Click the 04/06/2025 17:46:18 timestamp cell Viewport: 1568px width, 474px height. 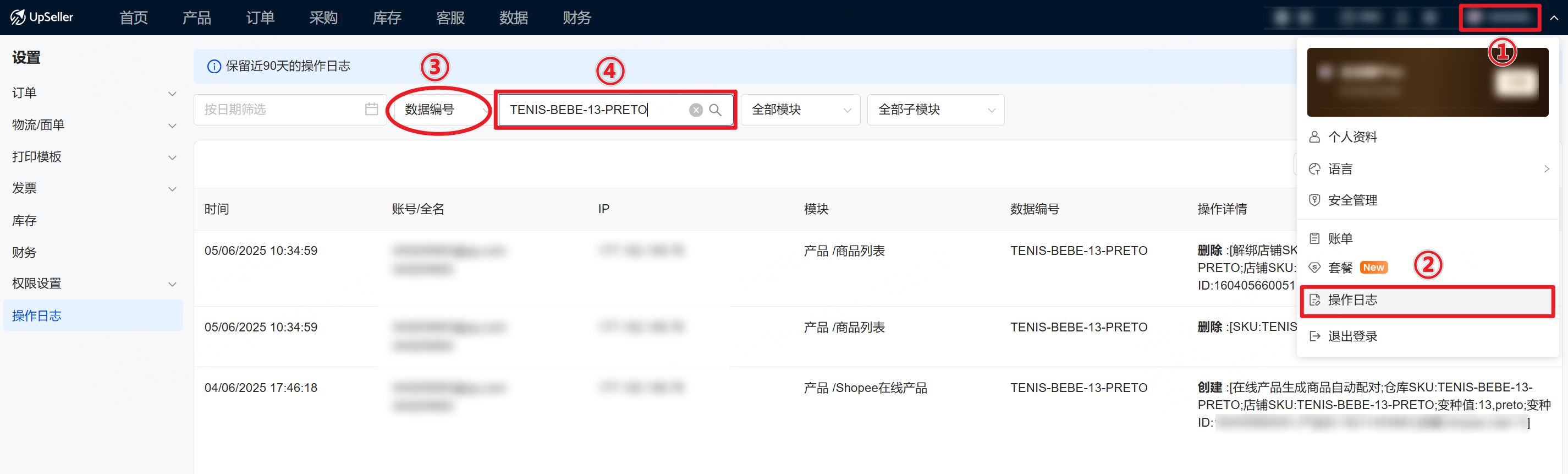tap(261, 388)
